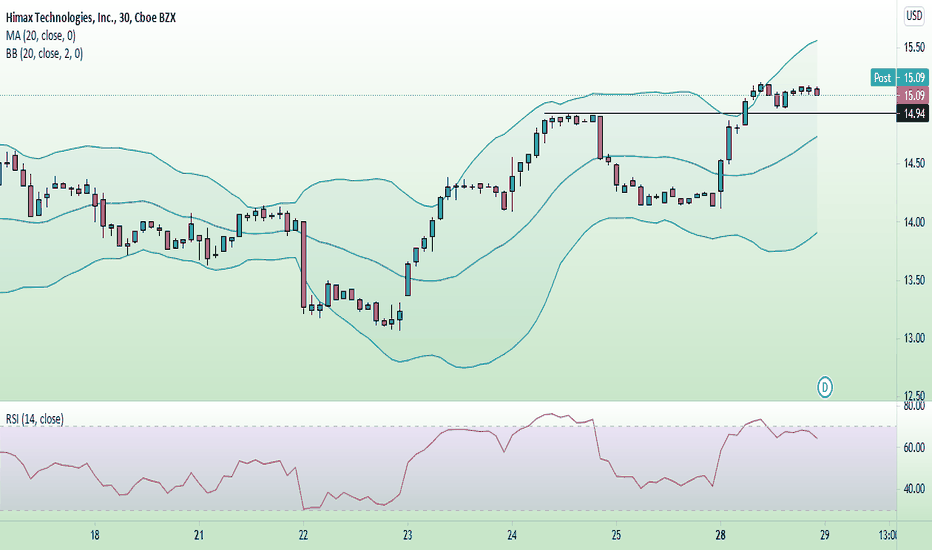Click date 25 on the time axis
The width and height of the screenshot is (932, 550).
tap(616, 535)
